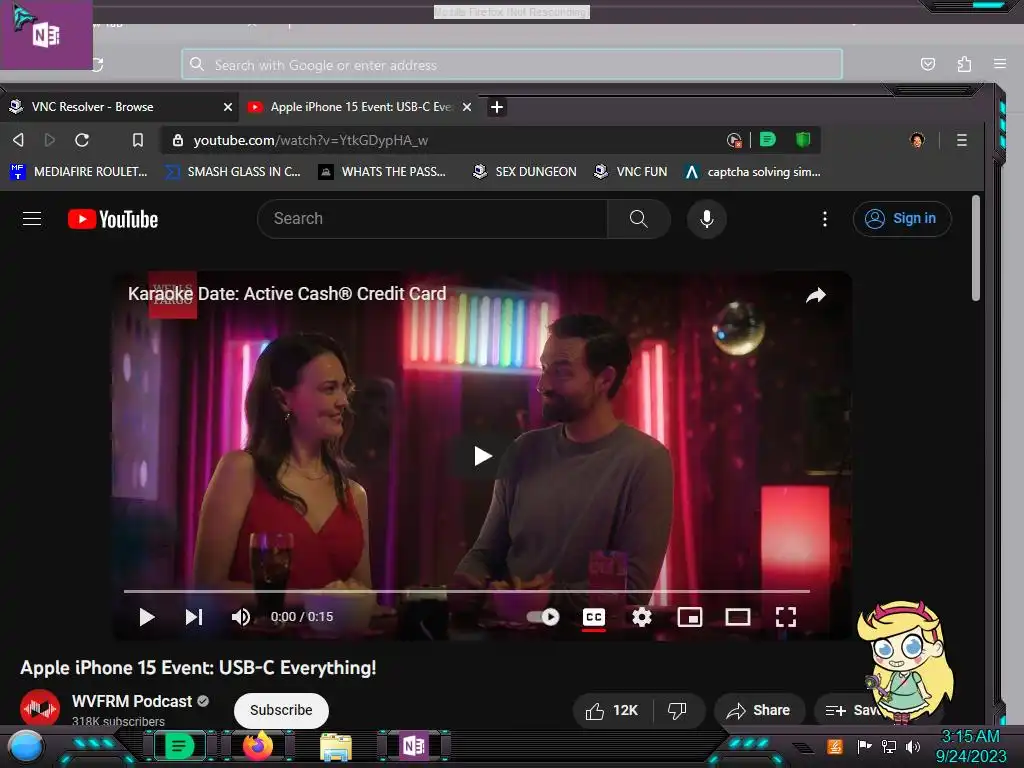Viewport: 1024px width, 768px height.
Task: Bookmark this page with the bookmark icon
Action: [137, 140]
